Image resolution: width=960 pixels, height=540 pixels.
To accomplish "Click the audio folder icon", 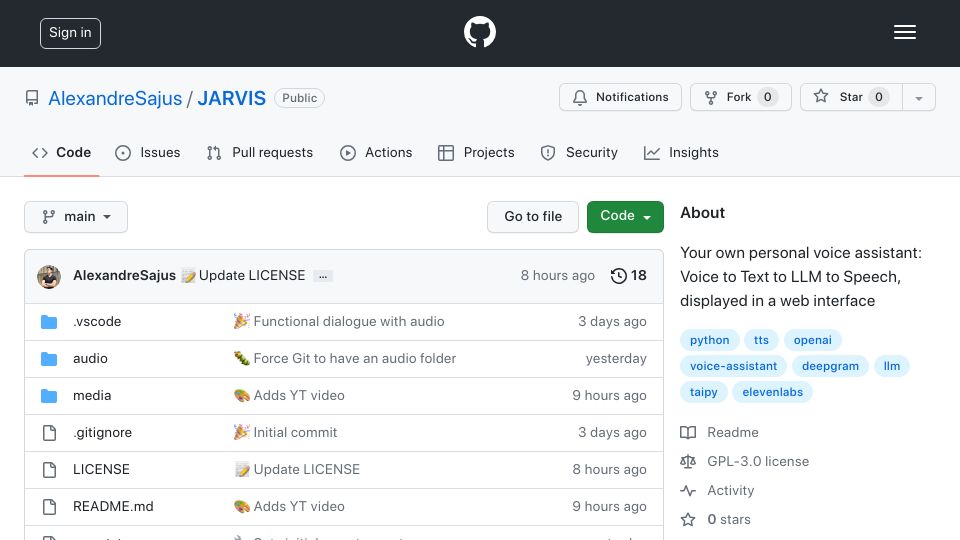I will coord(49,359).
